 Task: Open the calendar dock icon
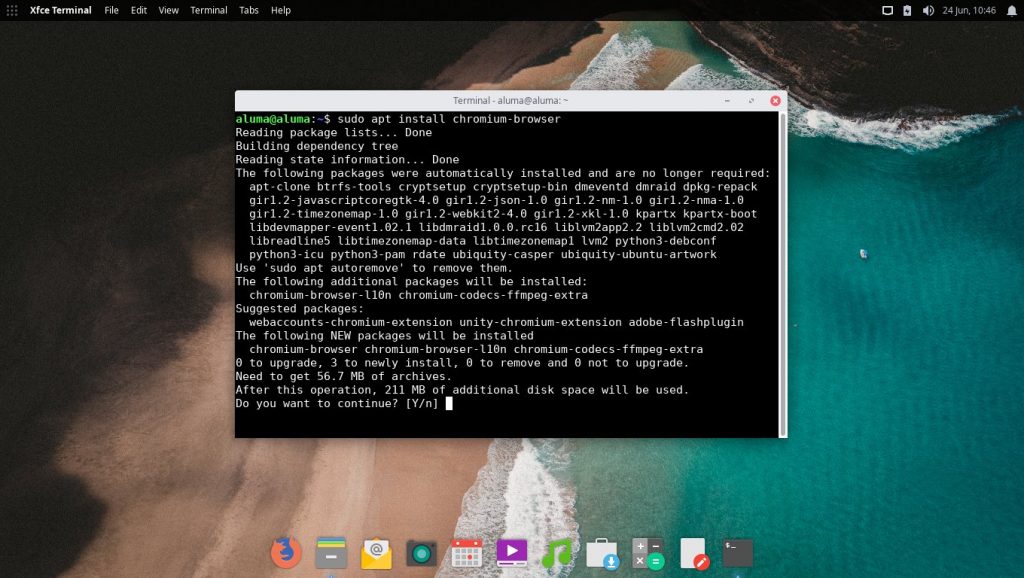[x=467, y=553]
